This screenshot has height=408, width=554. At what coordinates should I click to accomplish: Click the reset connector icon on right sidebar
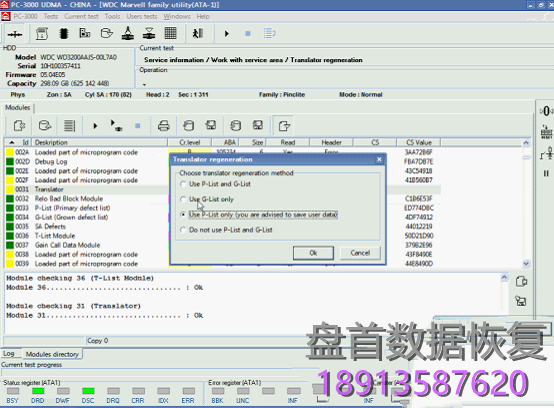tap(546, 132)
